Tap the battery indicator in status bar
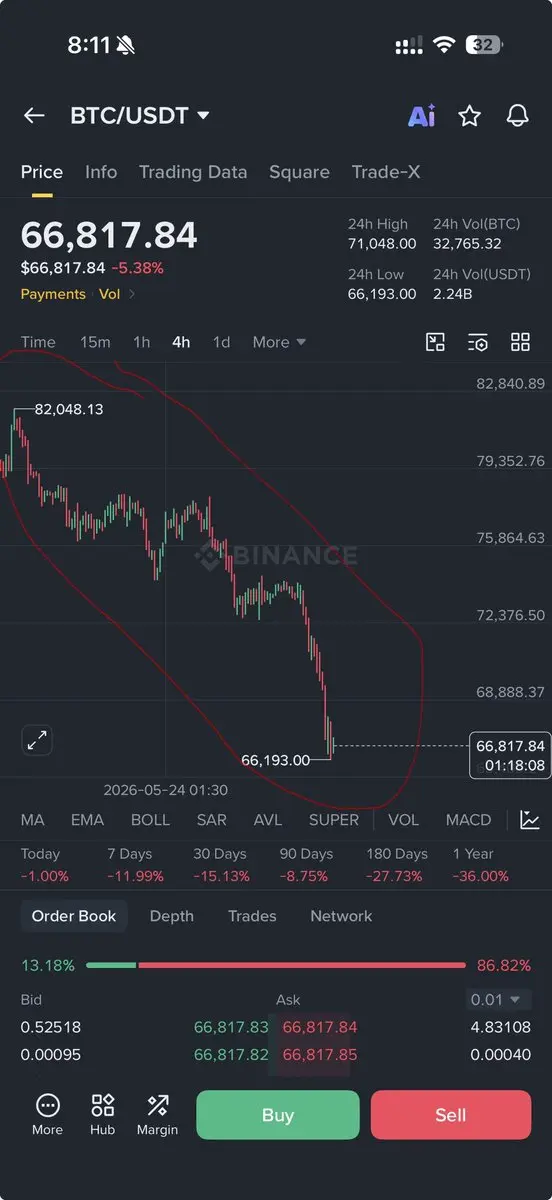 tap(485, 45)
